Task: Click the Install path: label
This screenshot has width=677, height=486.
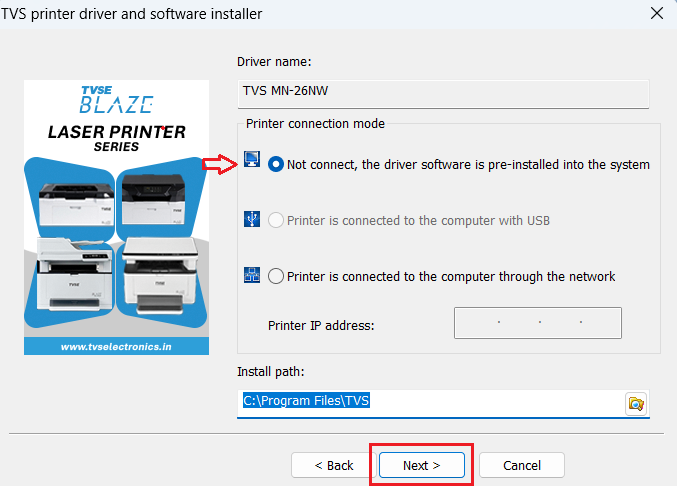Action: coord(271,372)
